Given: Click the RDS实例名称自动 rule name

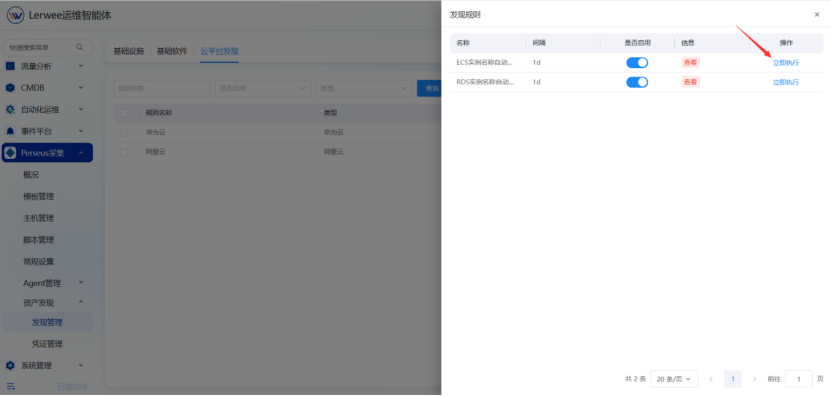Looking at the screenshot, I should click(x=485, y=82).
